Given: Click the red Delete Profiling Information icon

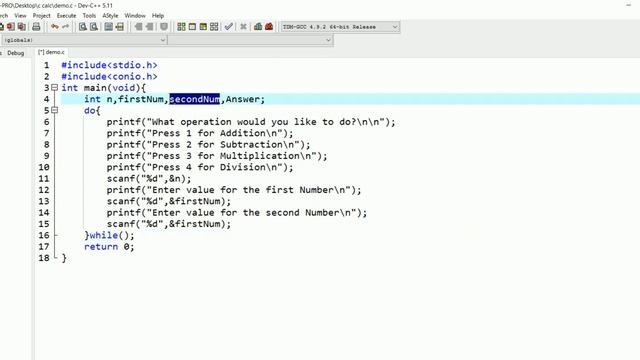Looking at the screenshot, I should [269, 27].
